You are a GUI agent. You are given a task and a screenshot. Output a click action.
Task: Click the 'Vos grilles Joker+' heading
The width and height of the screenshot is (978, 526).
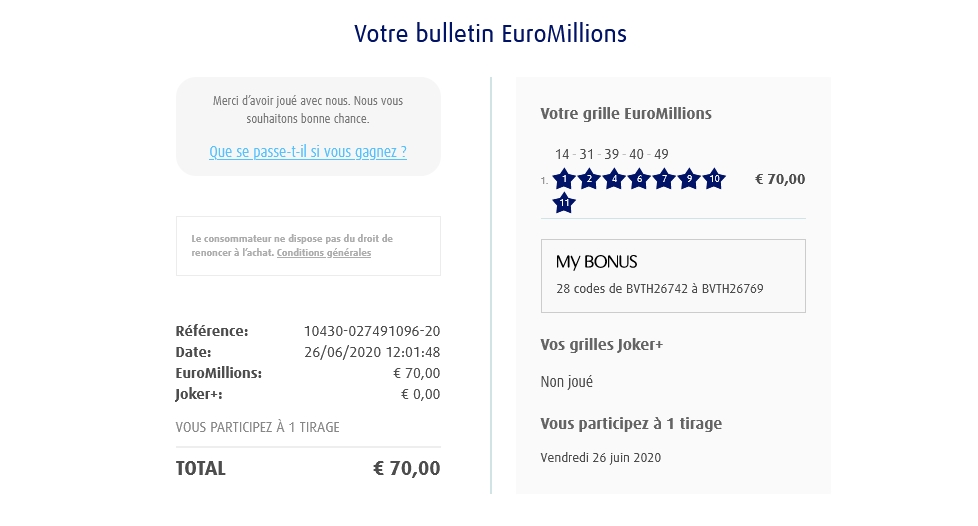click(x=602, y=345)
